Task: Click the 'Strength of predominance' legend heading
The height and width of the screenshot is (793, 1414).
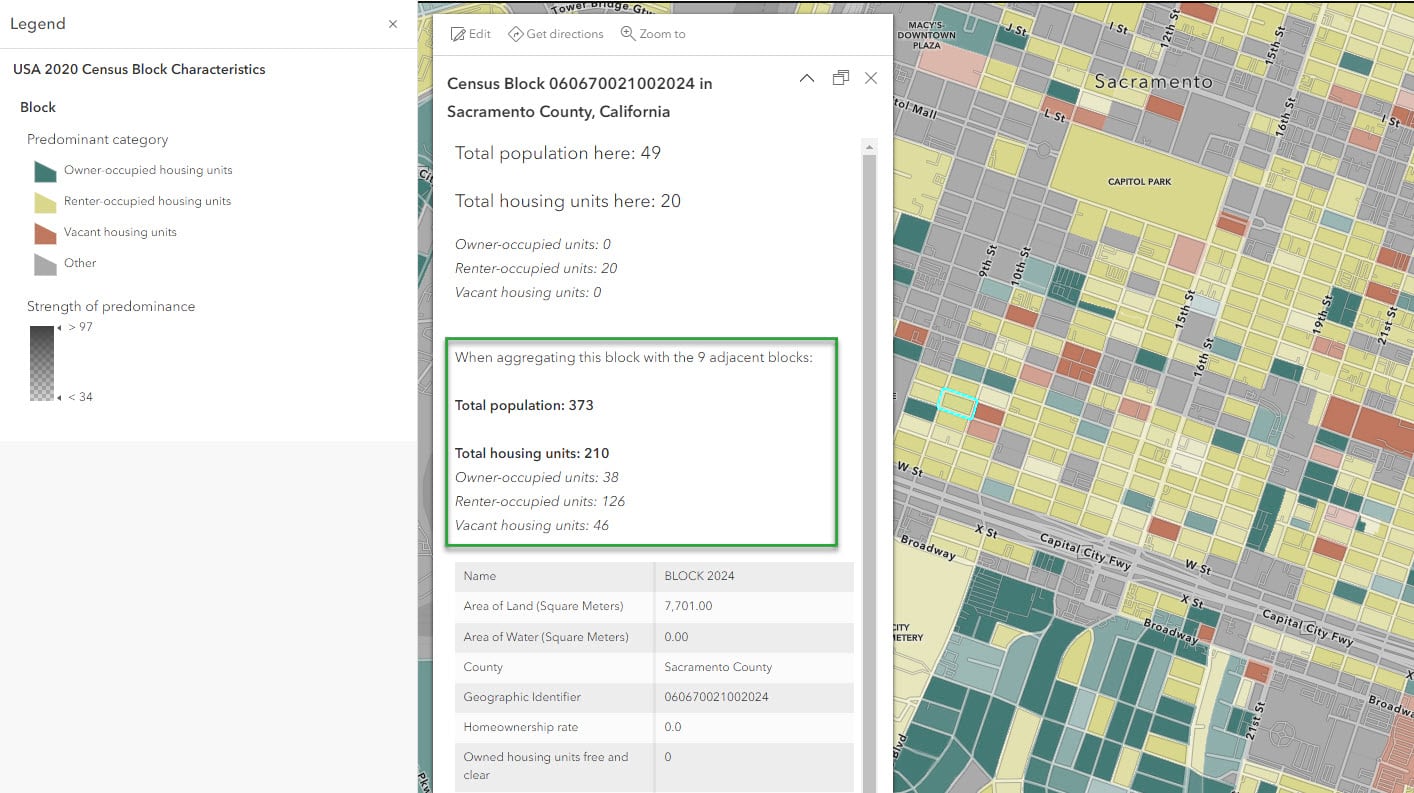Action: [111, 307]
